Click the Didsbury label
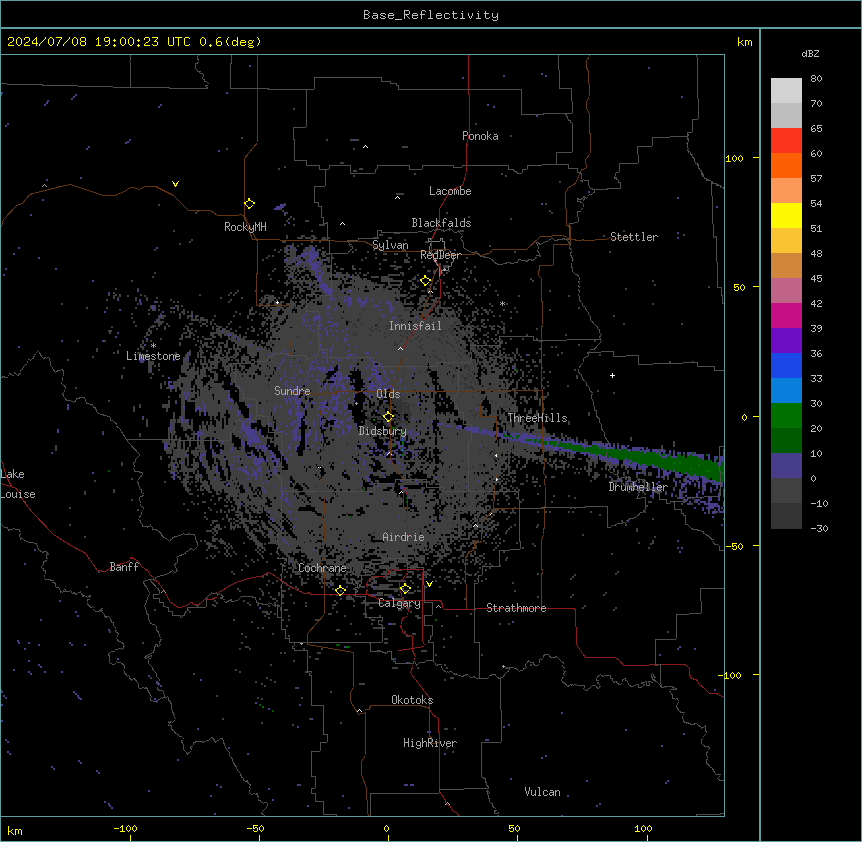The image size is (862, 842). pos(382,431)
